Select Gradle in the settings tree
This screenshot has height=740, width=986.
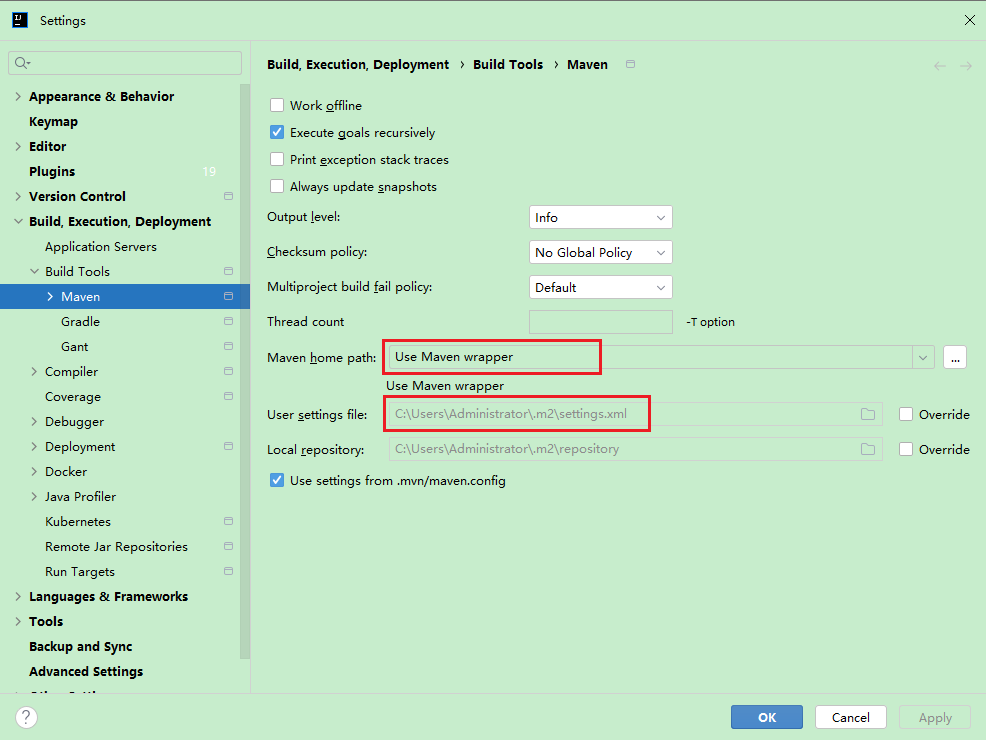80,322
